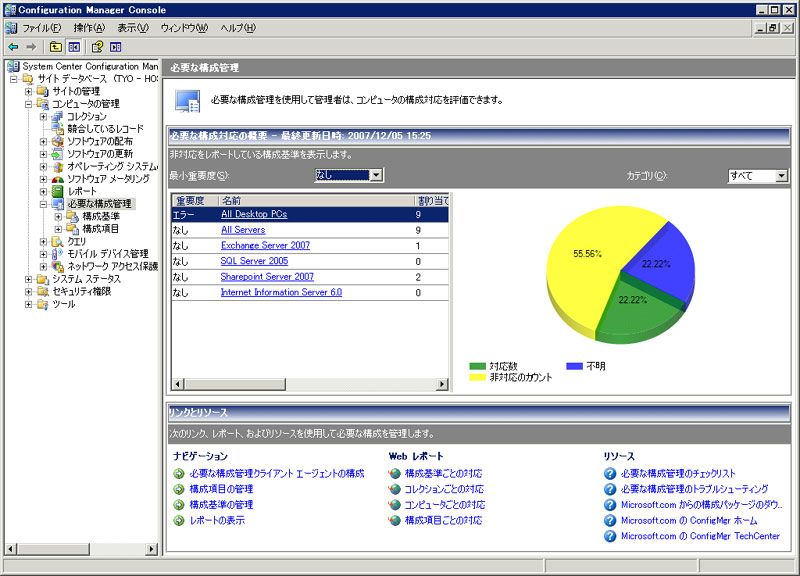
Task: Open レポートの表示 navigation link
Action: (x=217, y=520)
